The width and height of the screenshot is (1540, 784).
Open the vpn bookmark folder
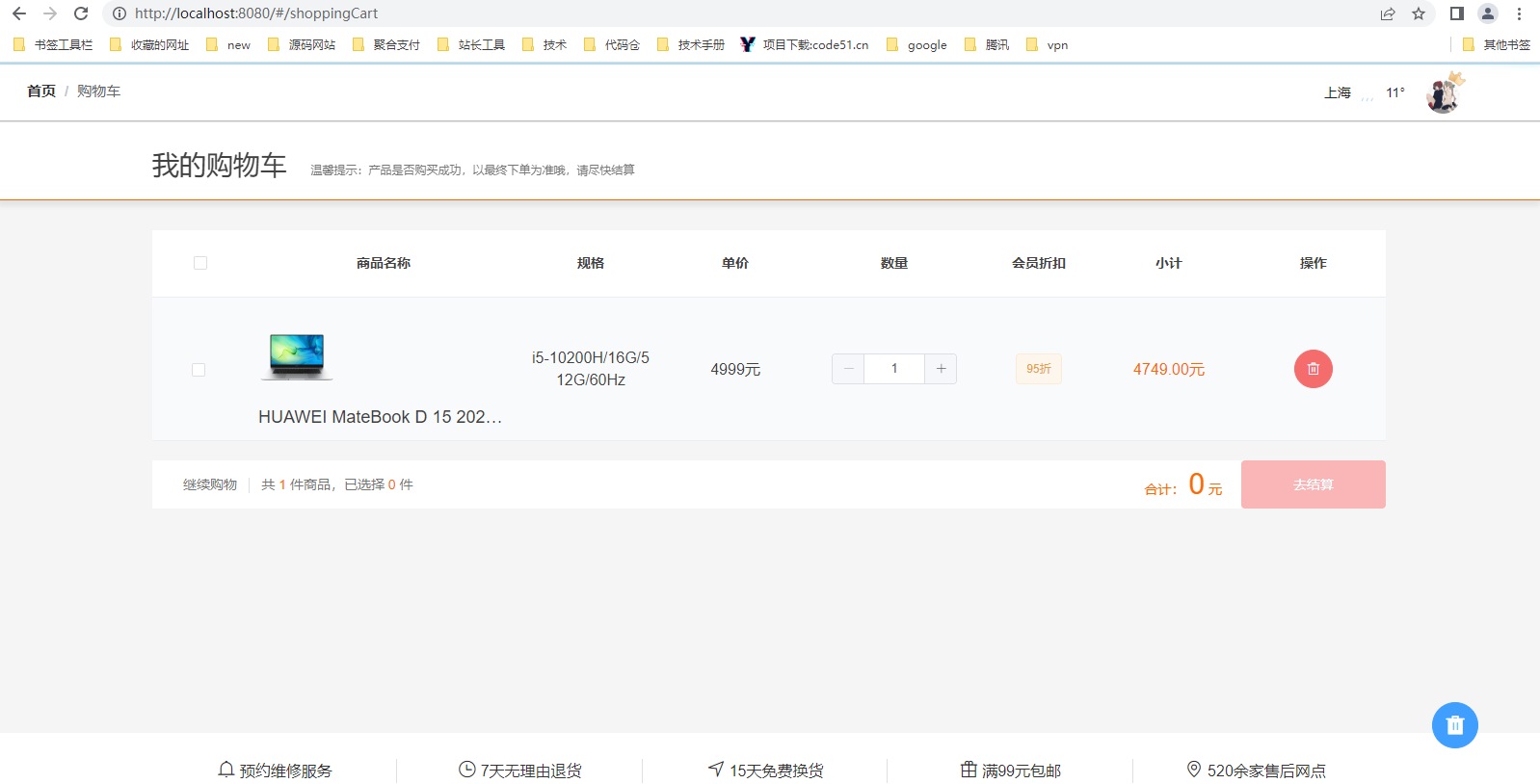[1048, 44]
